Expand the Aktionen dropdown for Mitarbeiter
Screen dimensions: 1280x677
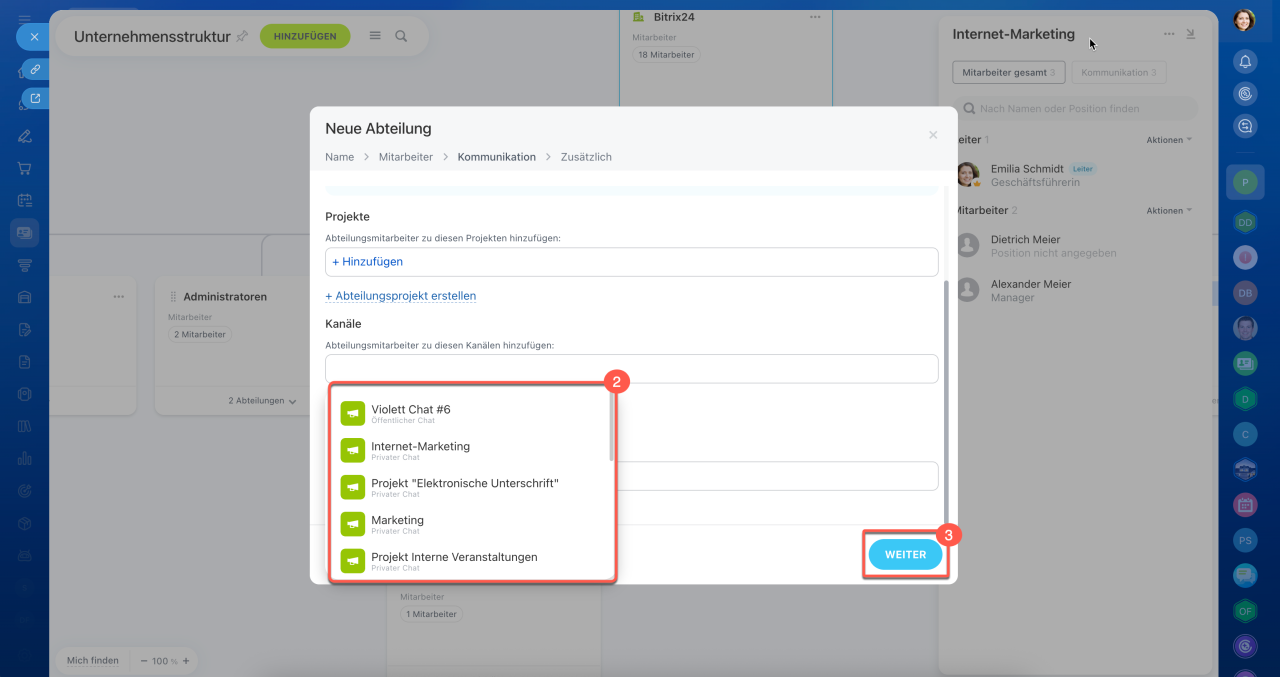coord(1169,211)
